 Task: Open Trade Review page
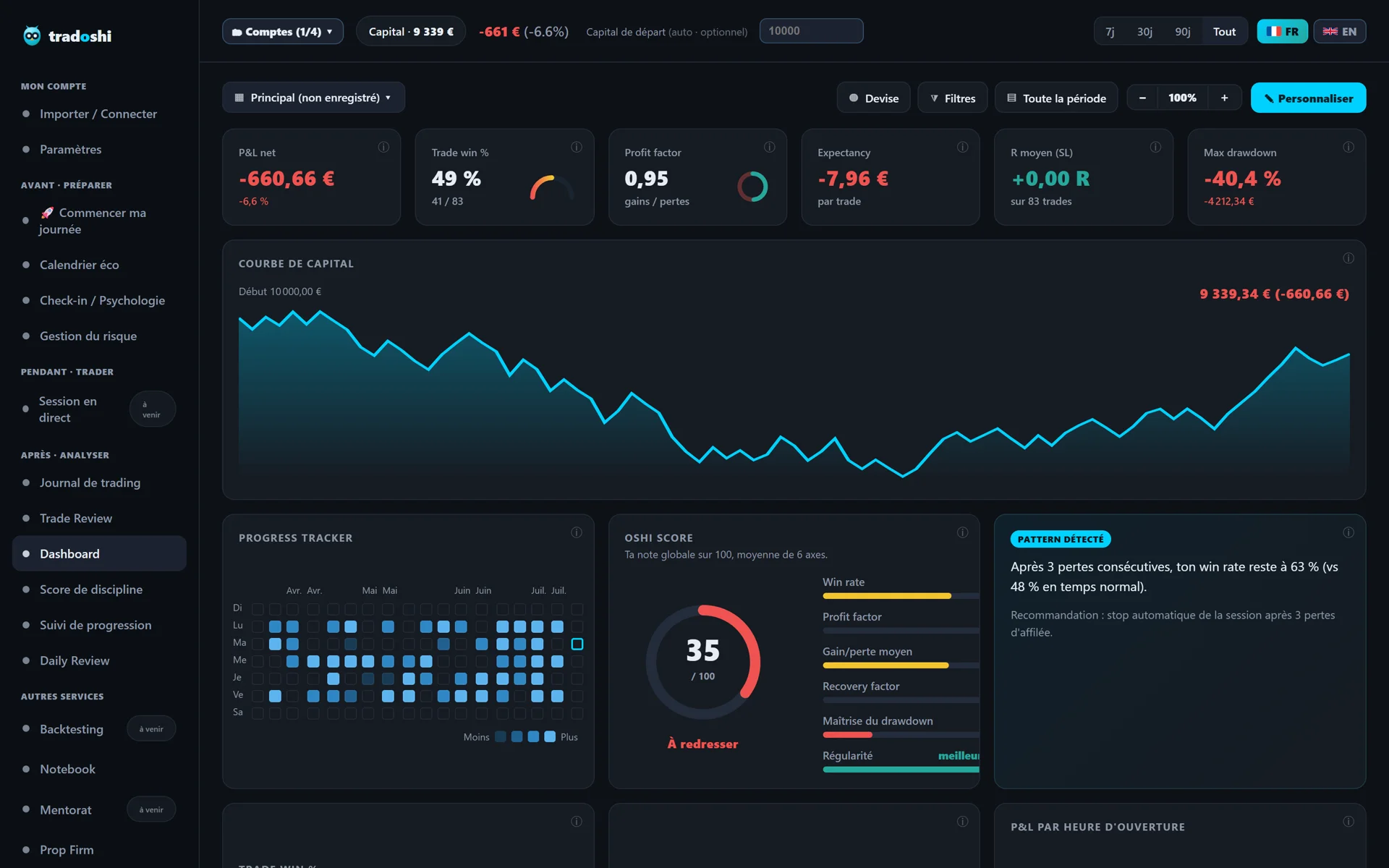coord(99,518)
